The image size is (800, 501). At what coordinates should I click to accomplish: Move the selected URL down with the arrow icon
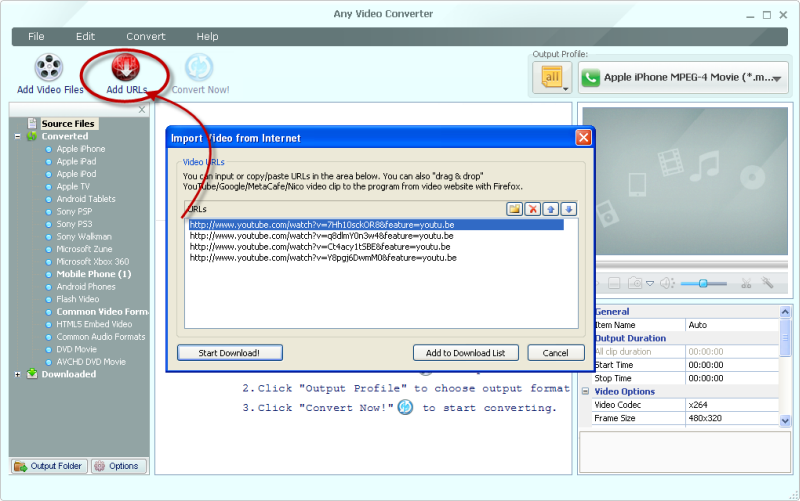point(568,209)
